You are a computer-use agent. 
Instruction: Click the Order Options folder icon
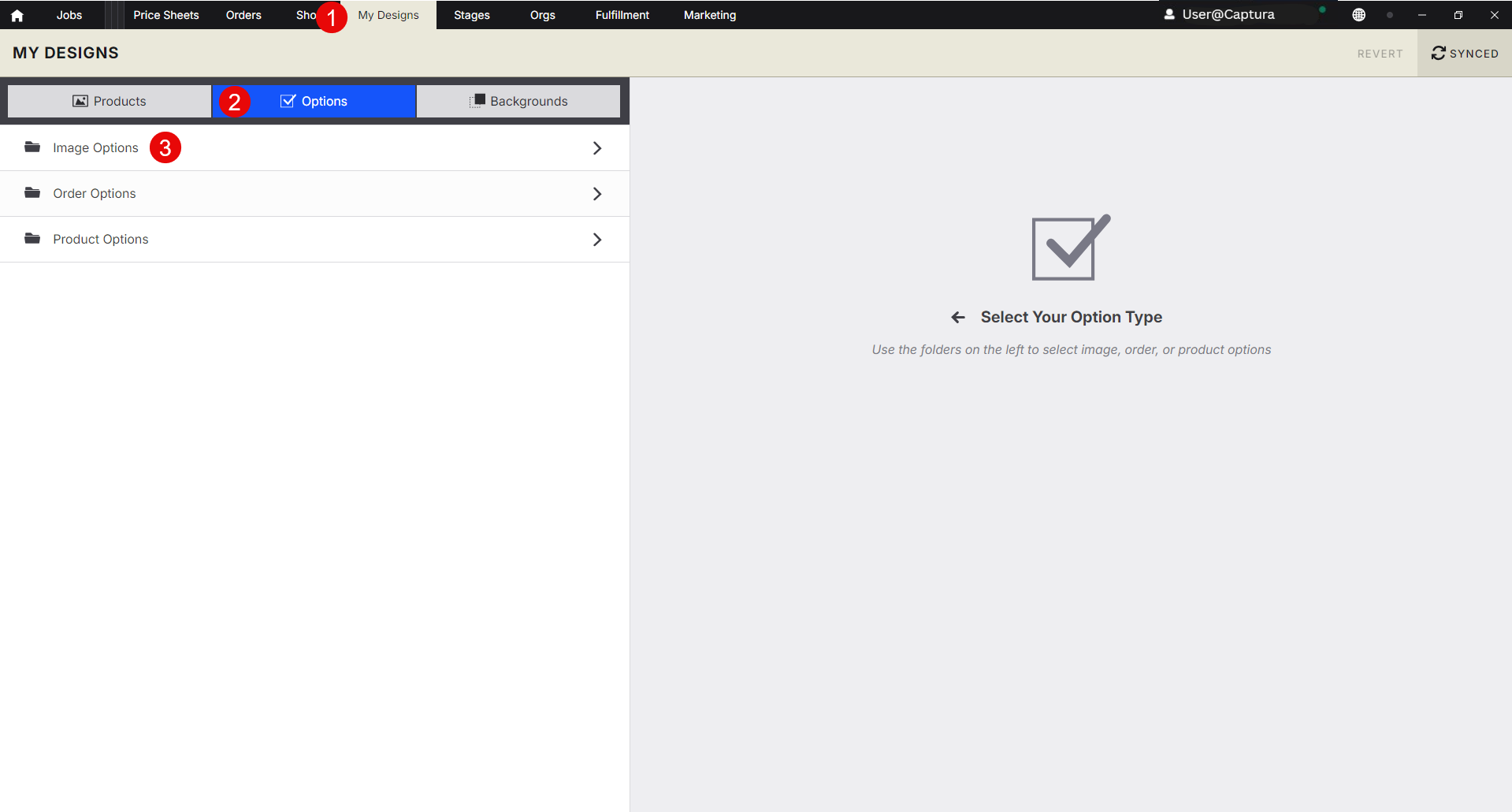[x=32, y=193]
